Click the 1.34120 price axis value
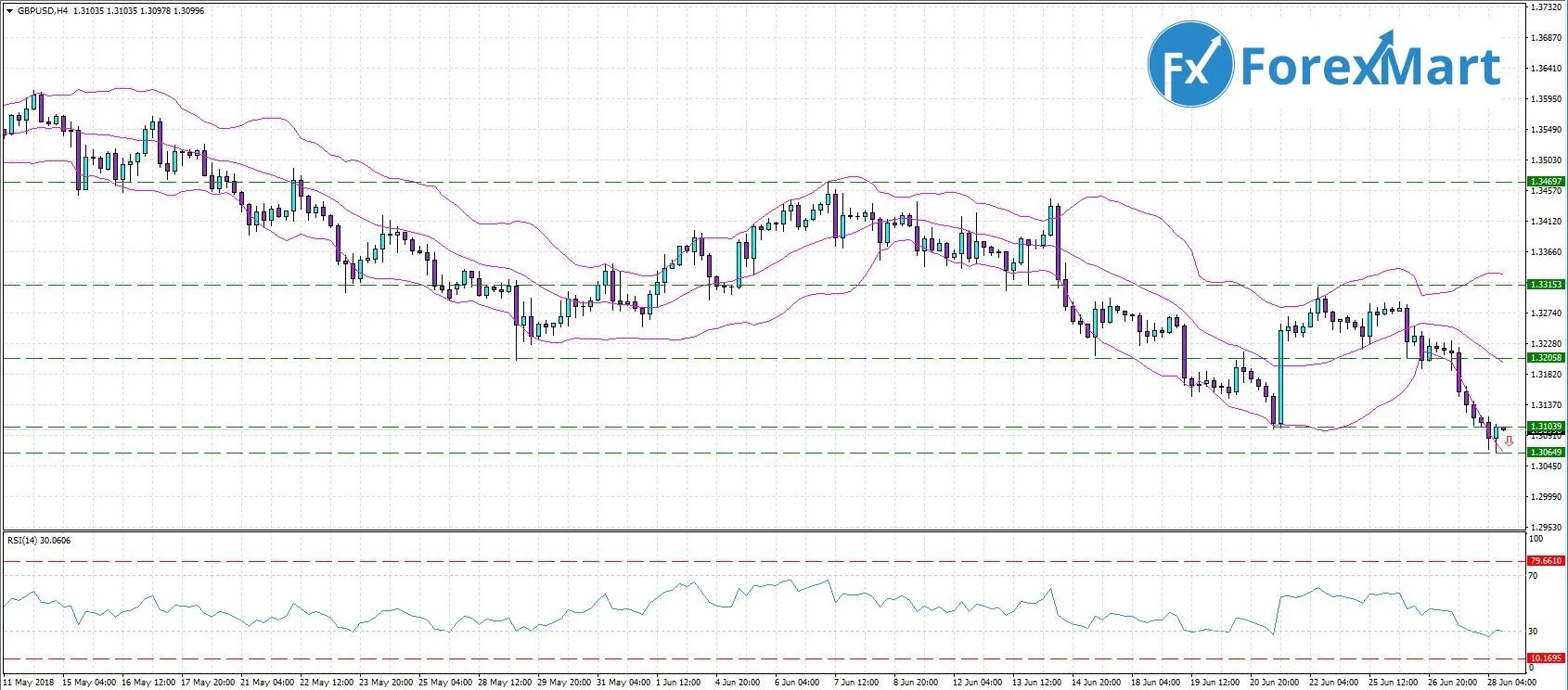1568x690 pixels. click(1545, 222)
